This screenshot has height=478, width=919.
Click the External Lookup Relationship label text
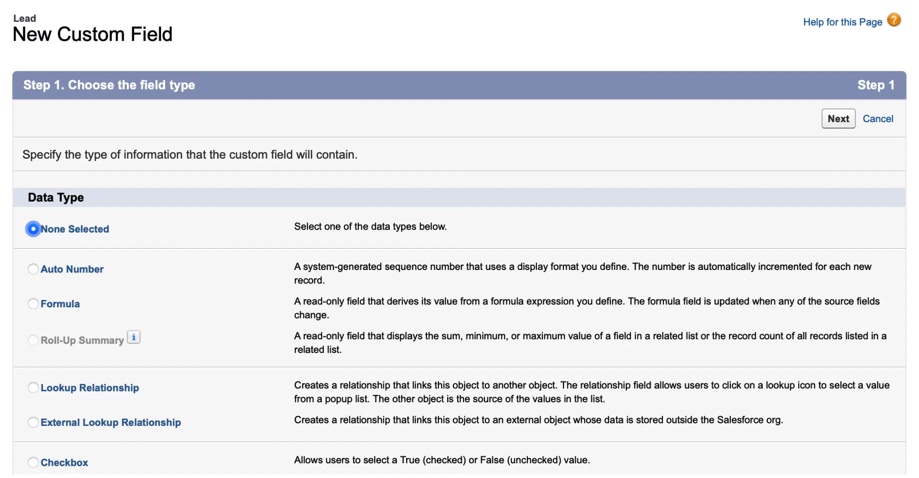coord(111,422)
